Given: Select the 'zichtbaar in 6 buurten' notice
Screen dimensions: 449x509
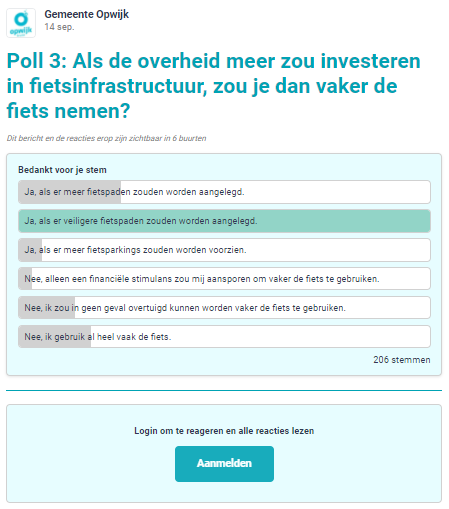Looking at the screenshot, I should [x=106, y=138].
